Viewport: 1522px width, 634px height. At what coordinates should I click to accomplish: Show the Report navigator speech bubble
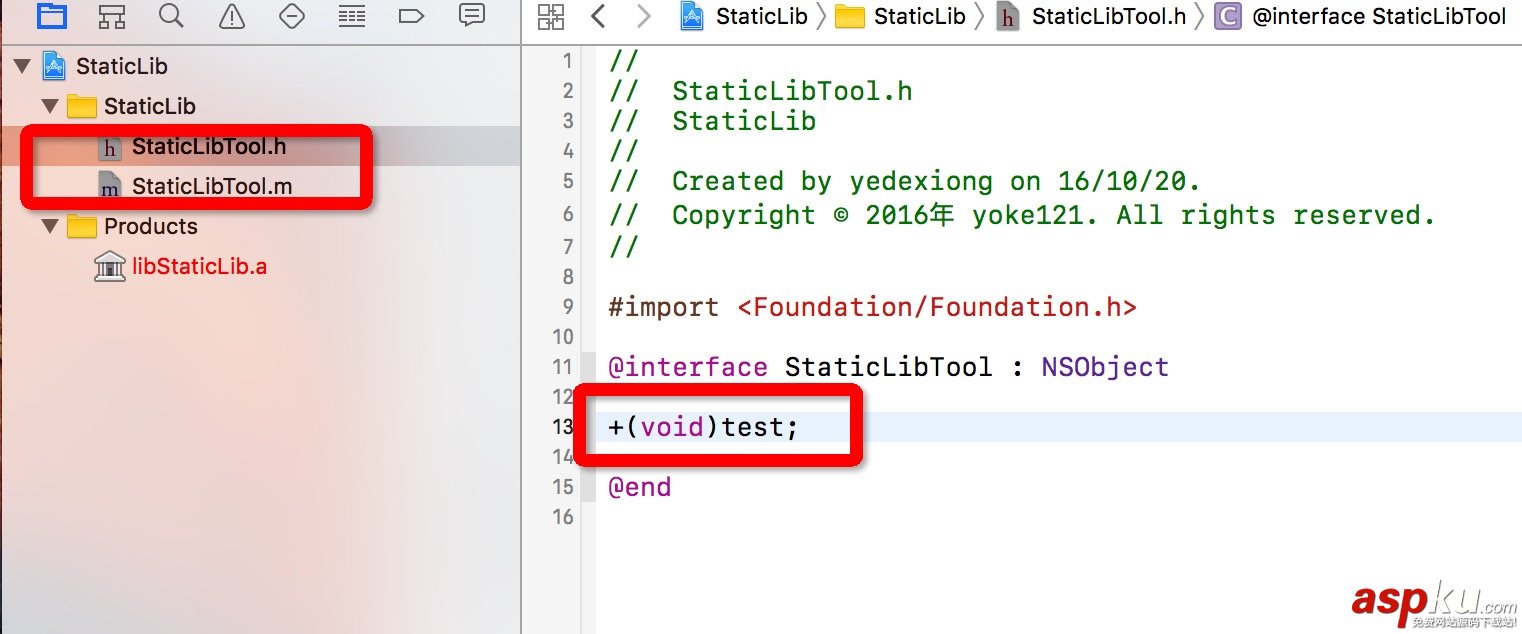click(471, 16)
